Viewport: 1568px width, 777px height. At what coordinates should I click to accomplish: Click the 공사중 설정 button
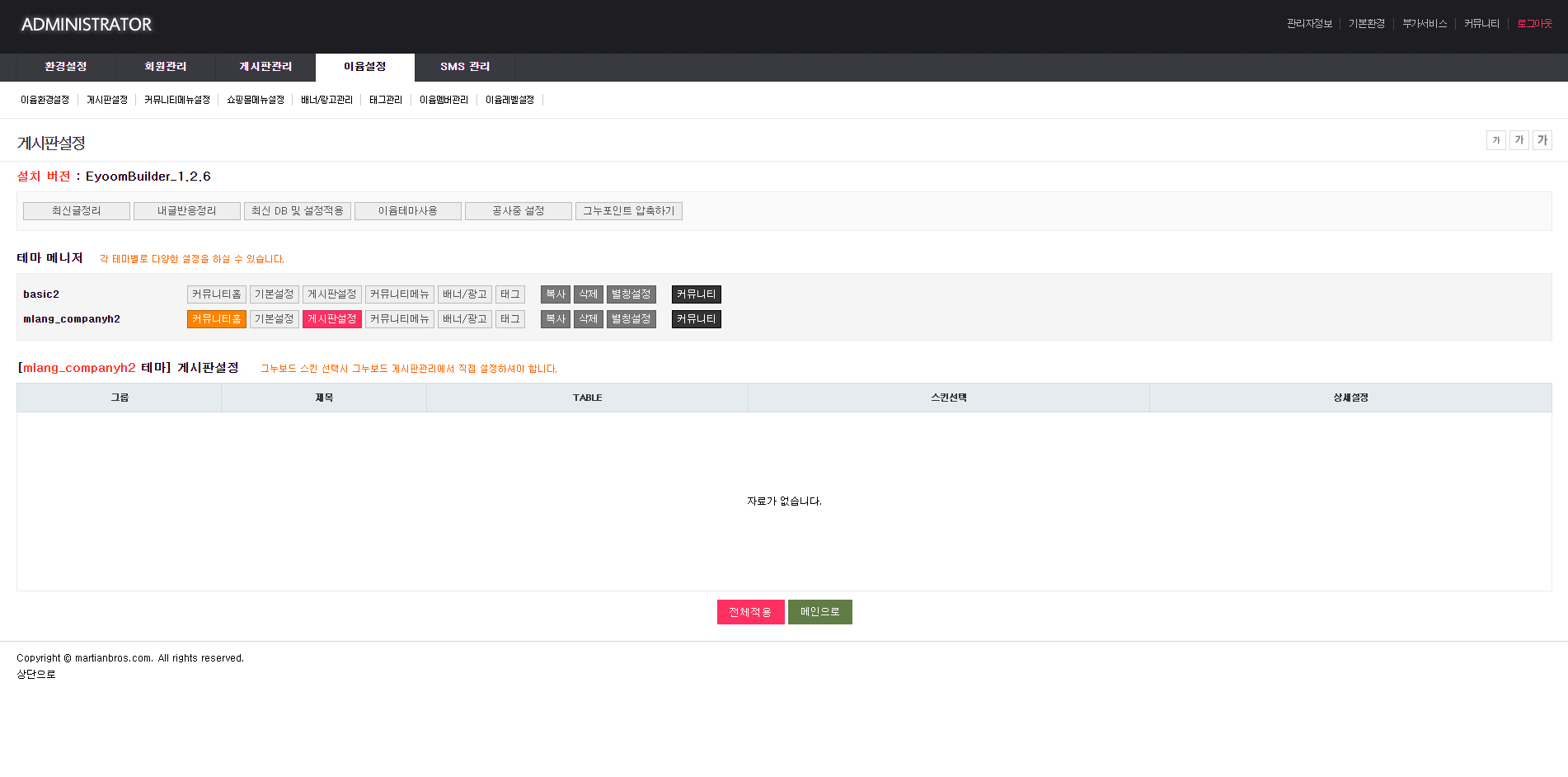[x=519, y=211]
